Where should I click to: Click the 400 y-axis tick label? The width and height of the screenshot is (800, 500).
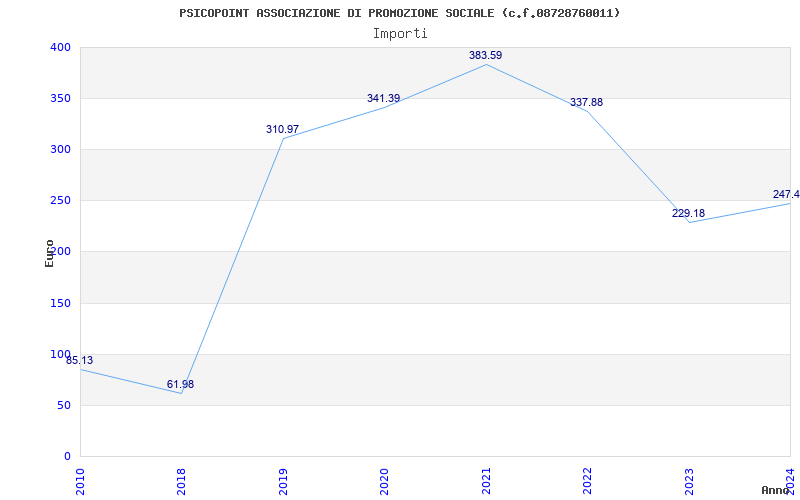coord(60,47)
